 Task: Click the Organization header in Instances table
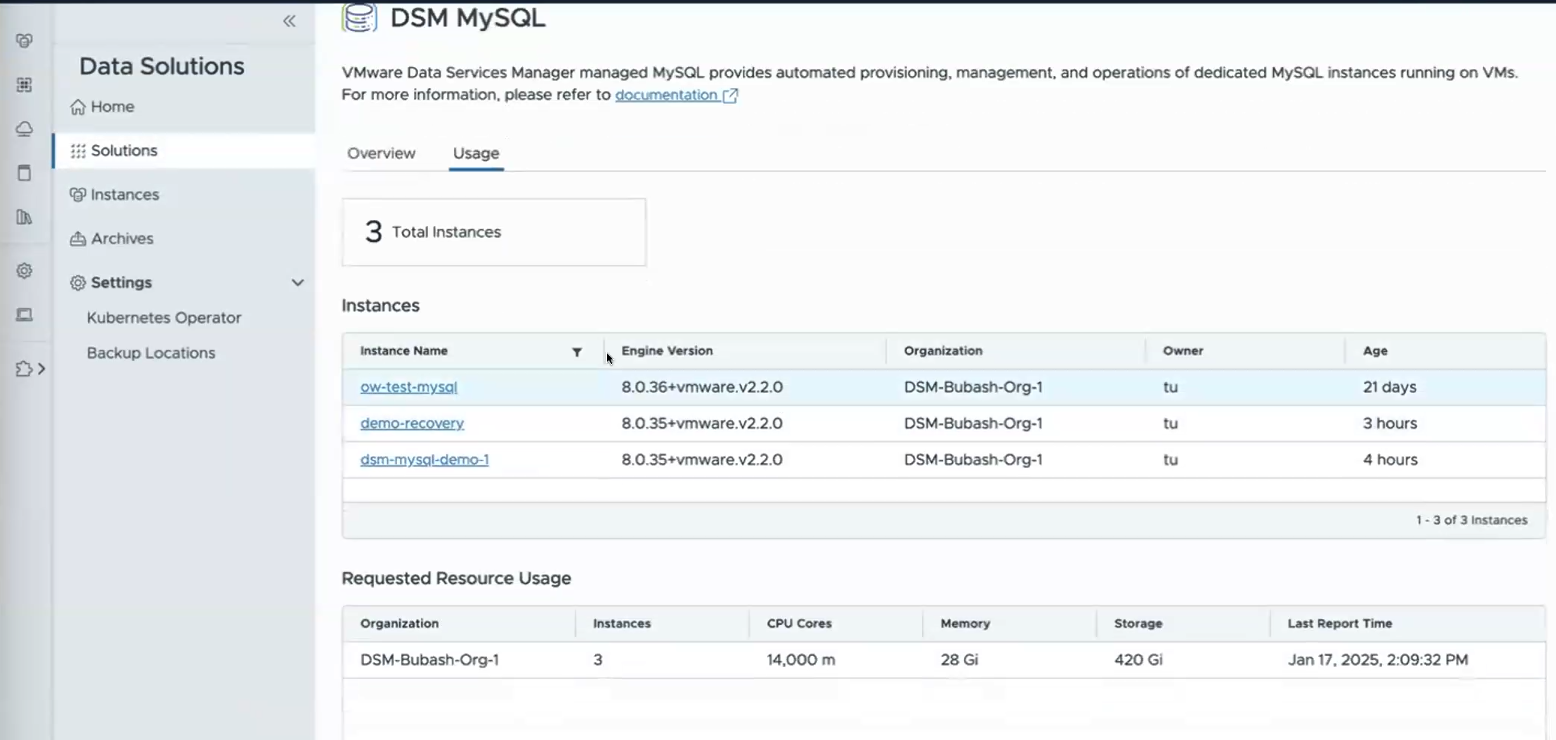click(x=943, y=351)
